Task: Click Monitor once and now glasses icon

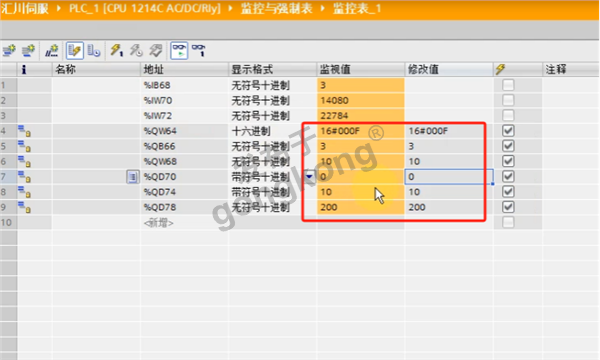Action: pos(199,50)
